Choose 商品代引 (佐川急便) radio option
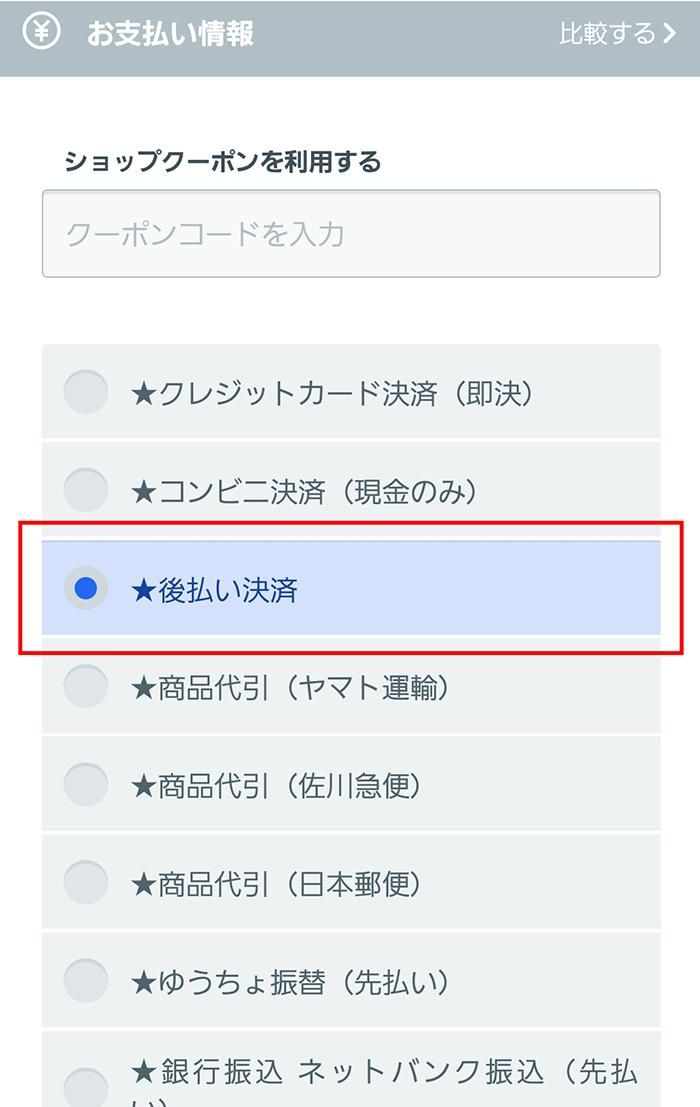 86,784
